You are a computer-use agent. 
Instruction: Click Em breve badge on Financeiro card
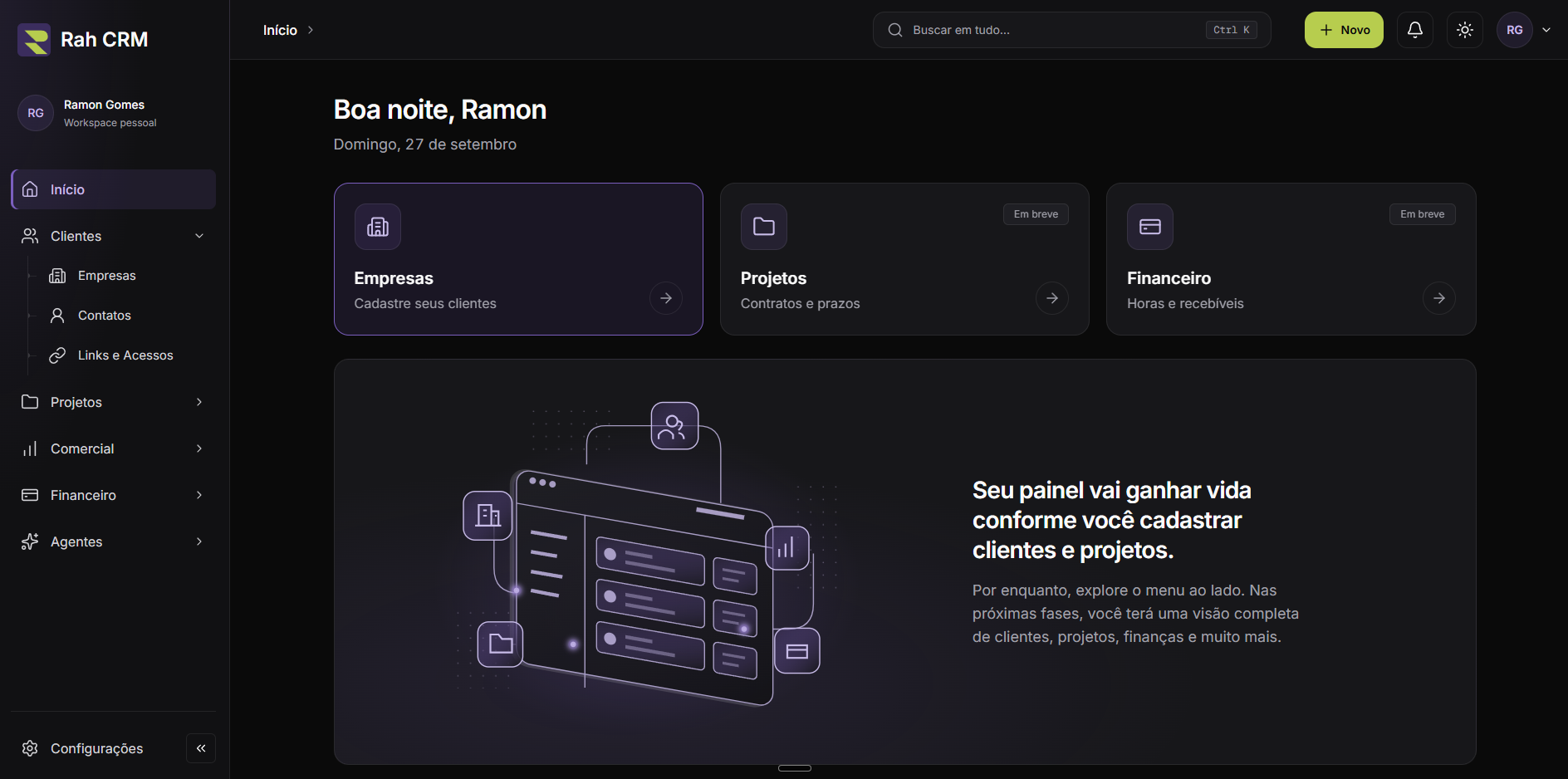click(x=1422, y=214)
